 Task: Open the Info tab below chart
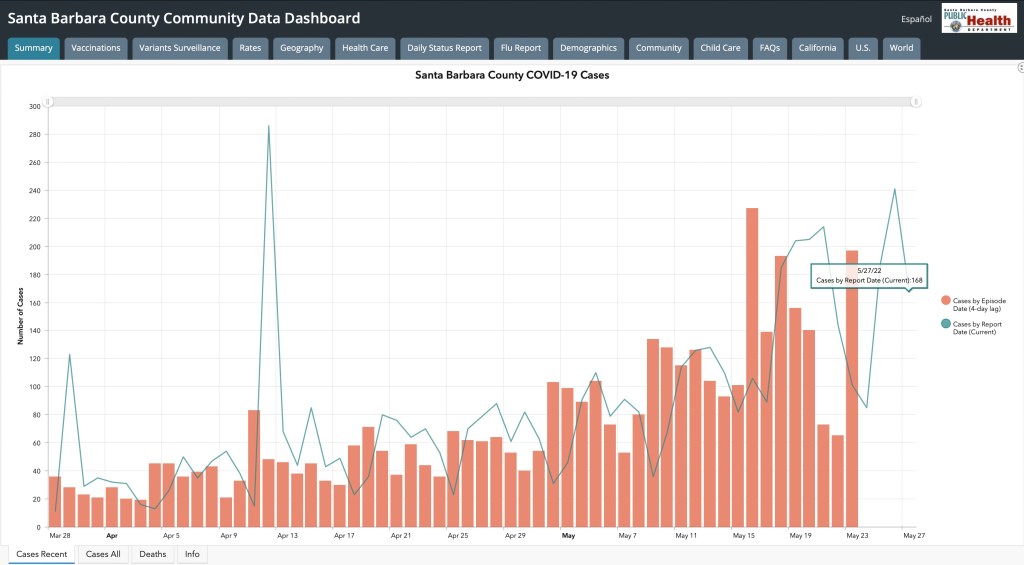click(192, 554)
